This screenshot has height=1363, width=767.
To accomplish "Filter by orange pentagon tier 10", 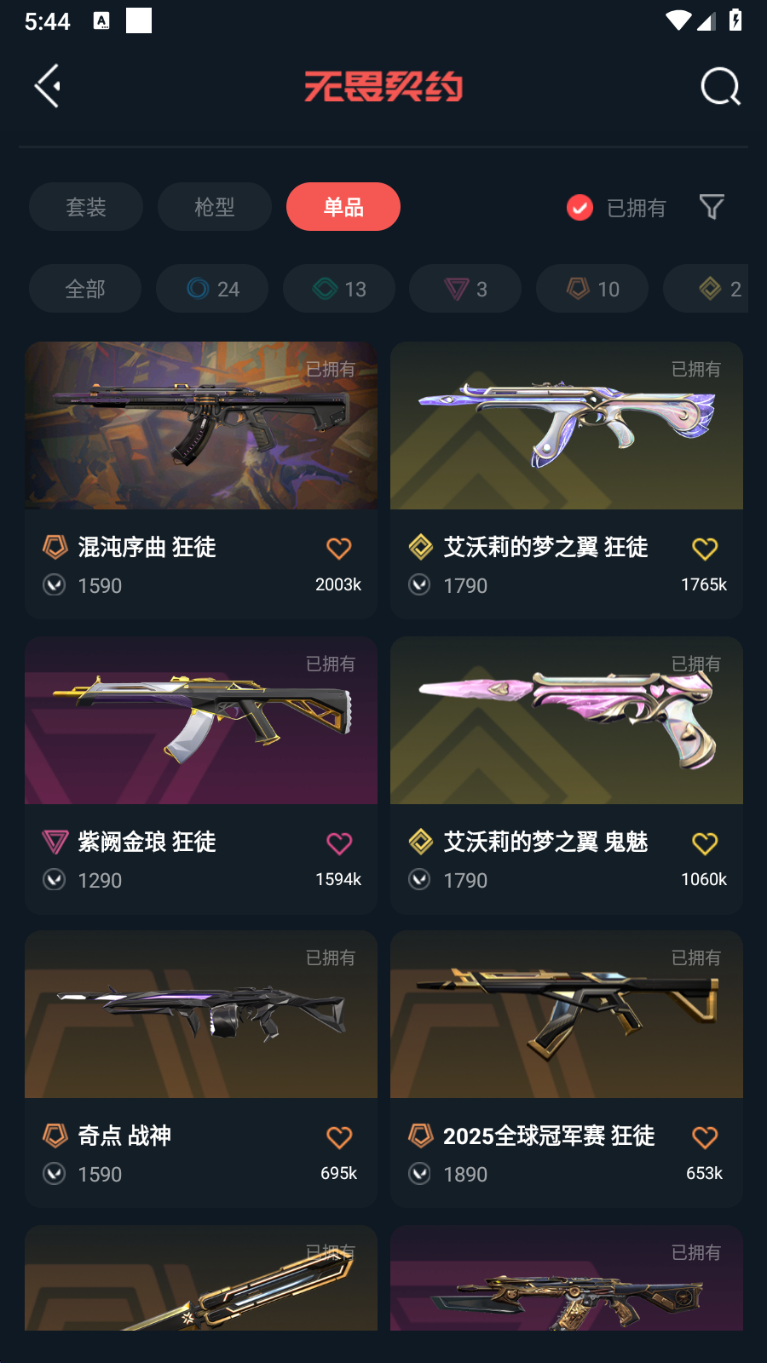I will pyautogui.click(x=592, y=289).
